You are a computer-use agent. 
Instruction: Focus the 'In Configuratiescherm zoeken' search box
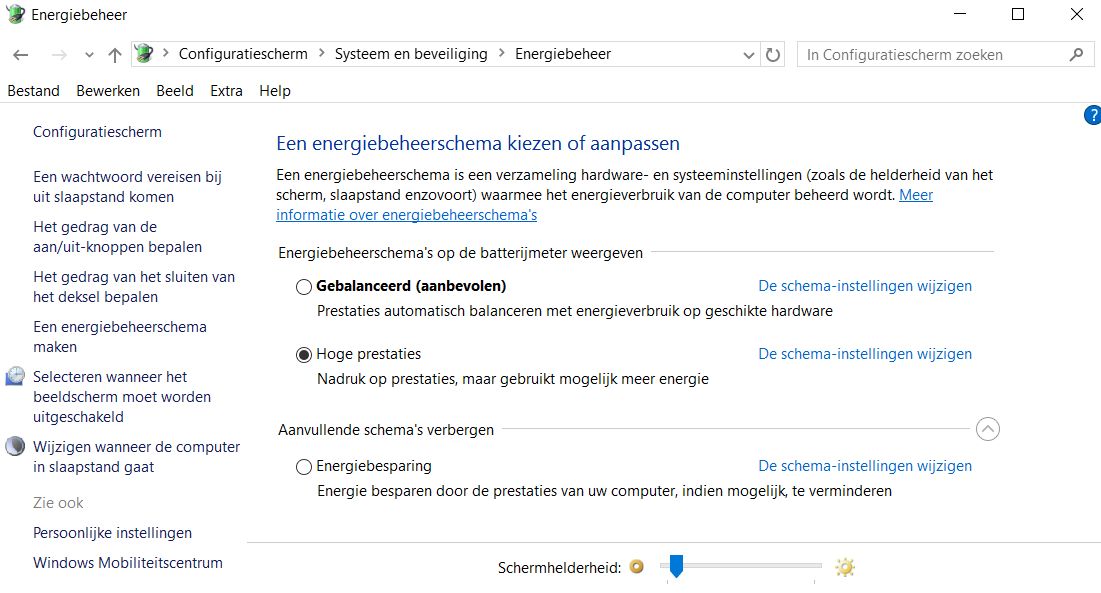(934, 55)
